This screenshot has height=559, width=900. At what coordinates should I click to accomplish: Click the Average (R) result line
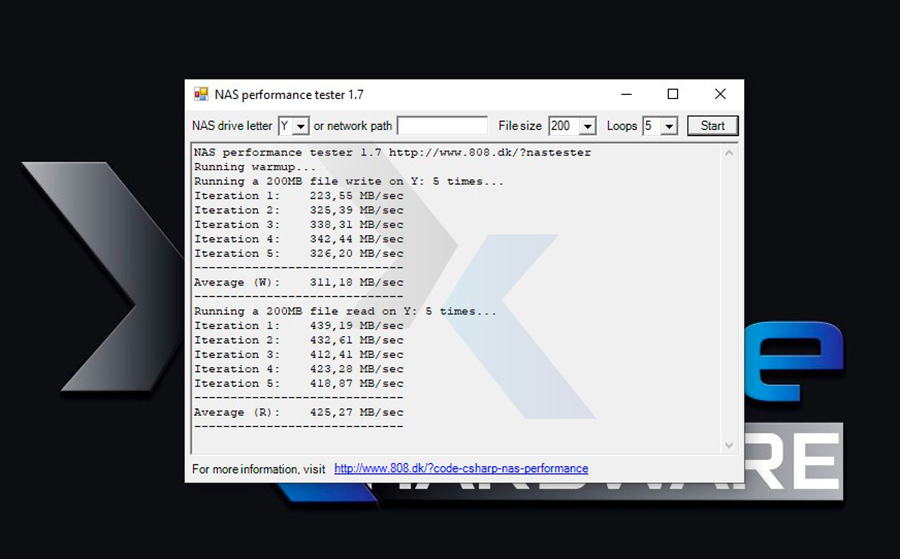(299, 412)
